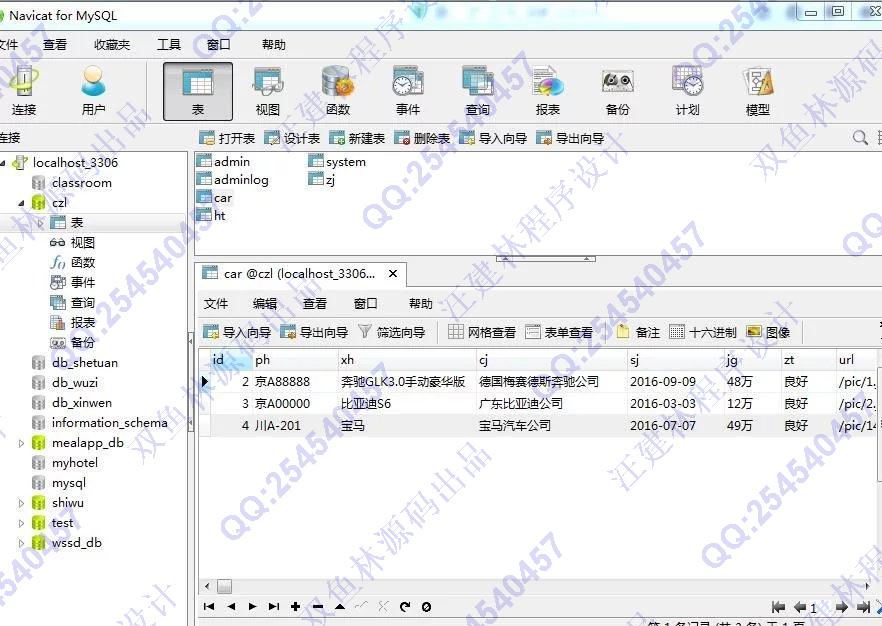Expand the 表 node under czl
Screen dimensions: 882x626
pos(40,223)
